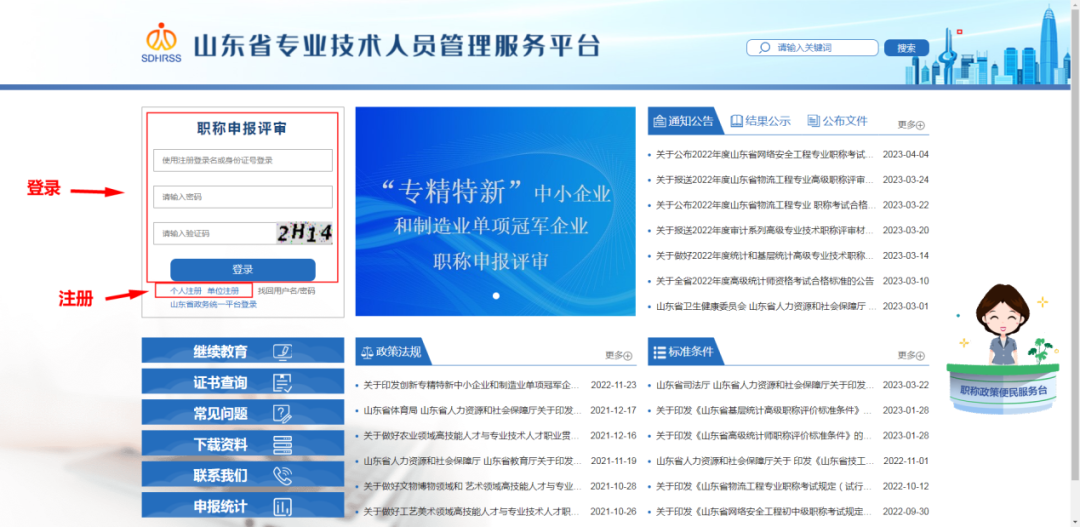Open policy 山东省体育局 山东省人力资源和社会保障厅关于印发
Image resolution: width=1080 pixels, height=527 pixels.
[472, 411]
